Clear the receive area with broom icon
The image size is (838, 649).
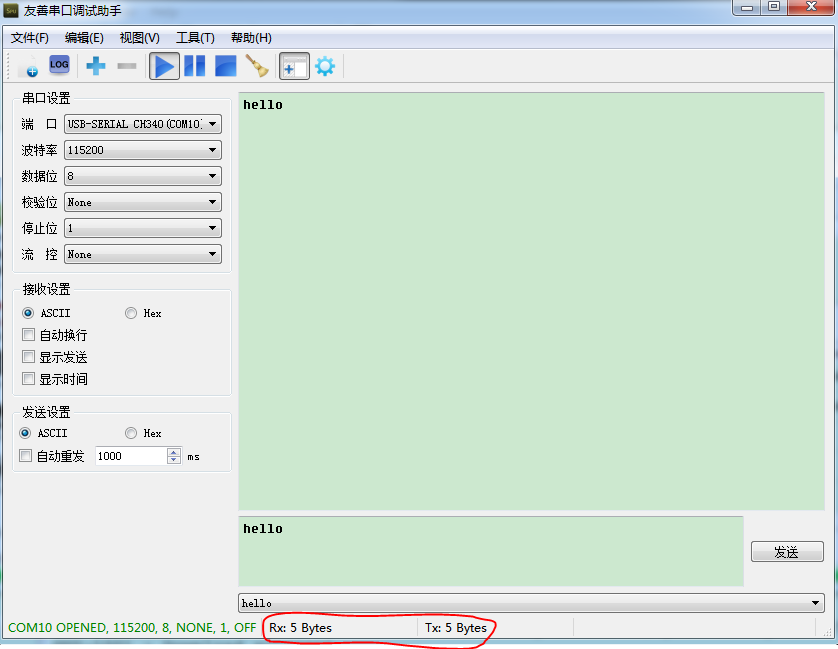pos(257,67)
